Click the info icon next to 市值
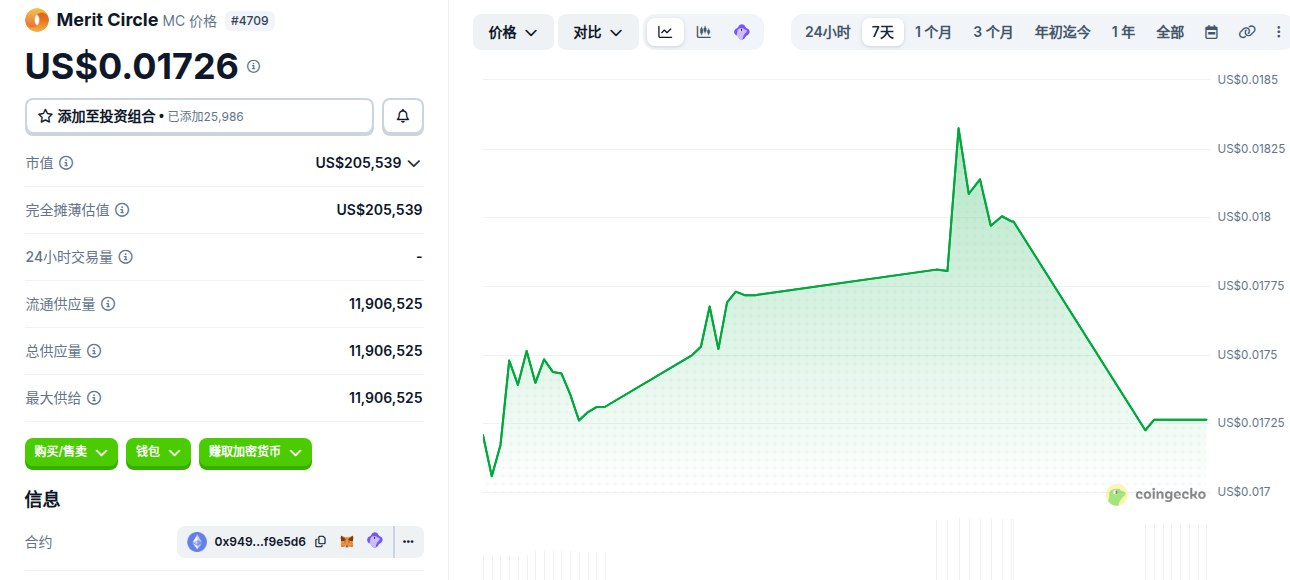Image resolution: width=1290 pixels, height=580 pixels. coord(66,163)
